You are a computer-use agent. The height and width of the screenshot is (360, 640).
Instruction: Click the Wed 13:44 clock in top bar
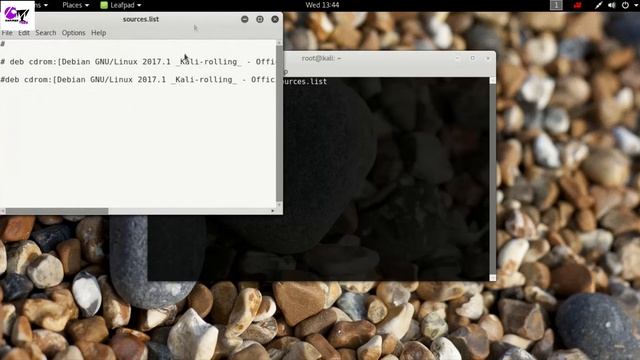click(322, 5)
